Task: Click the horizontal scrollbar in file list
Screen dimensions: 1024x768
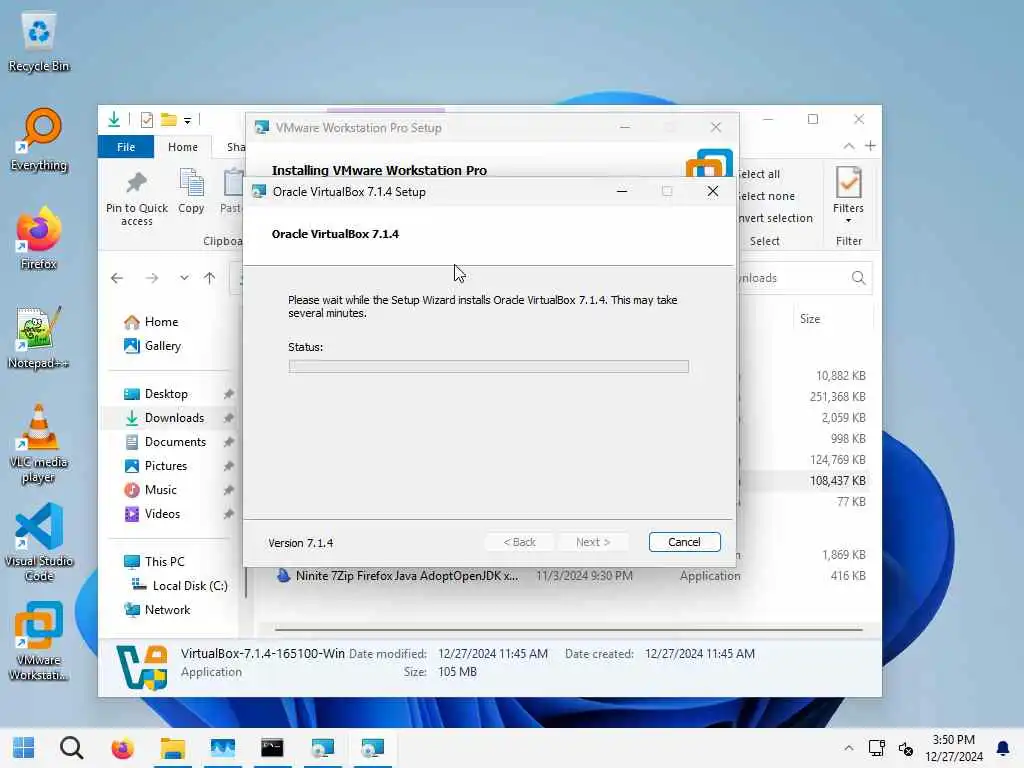Action: point(568,630)
